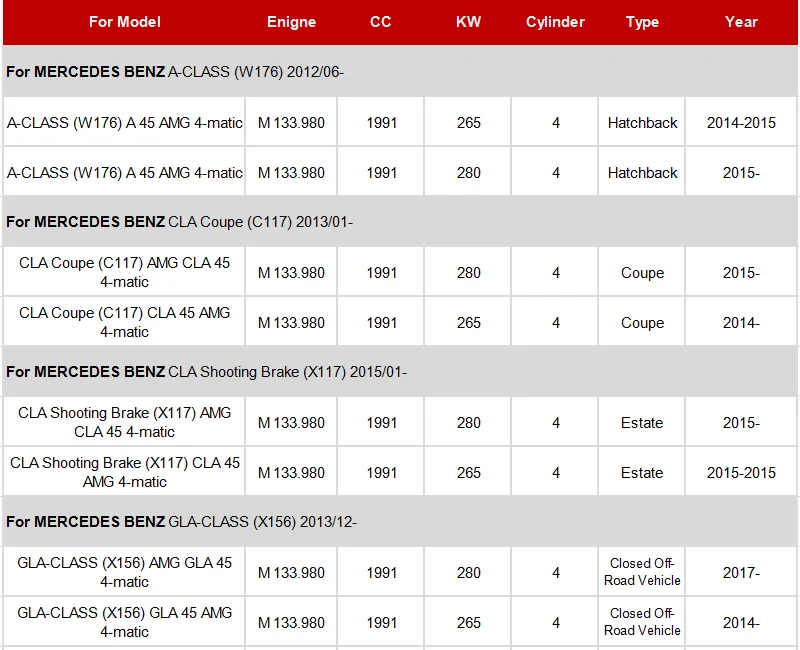Image resolution: width=800 pixels, height=650 pixels.
Task: Click KW '280' in the CLA Coupe row
Action: (x=468, y=272)
